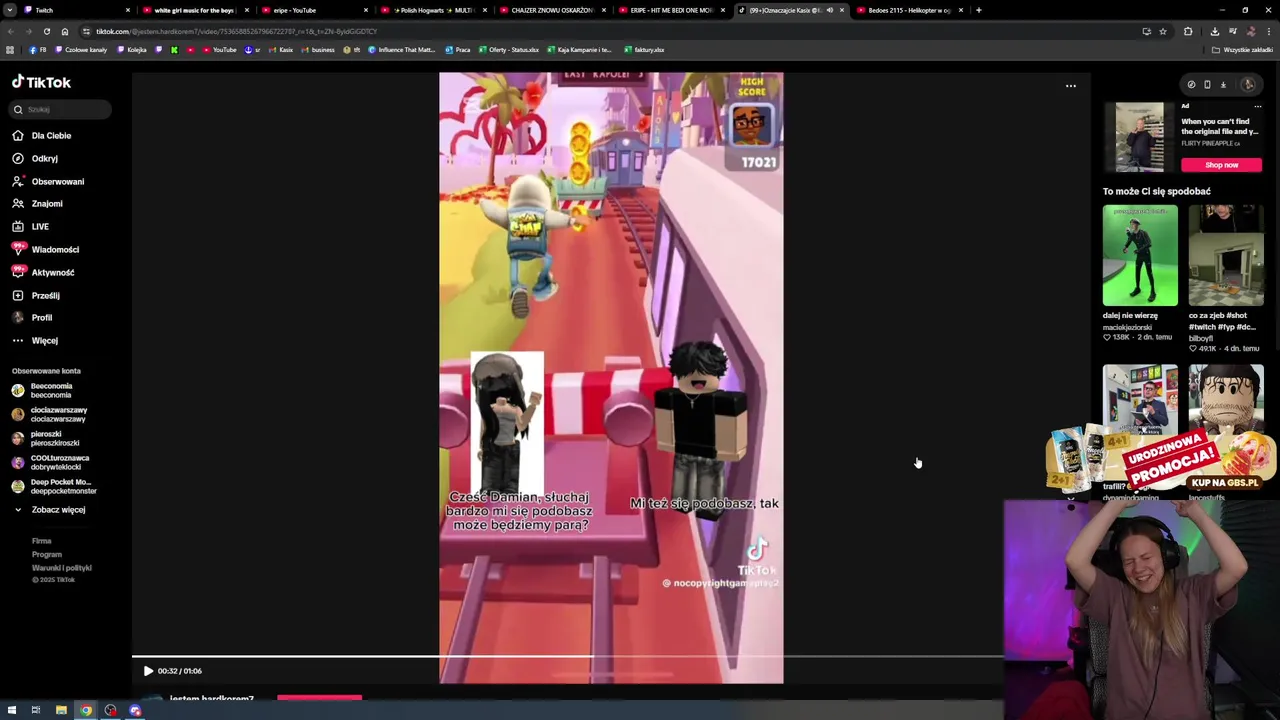Click browser back arrow
This screenshot has height=720, width=1280.
[11, 31]
